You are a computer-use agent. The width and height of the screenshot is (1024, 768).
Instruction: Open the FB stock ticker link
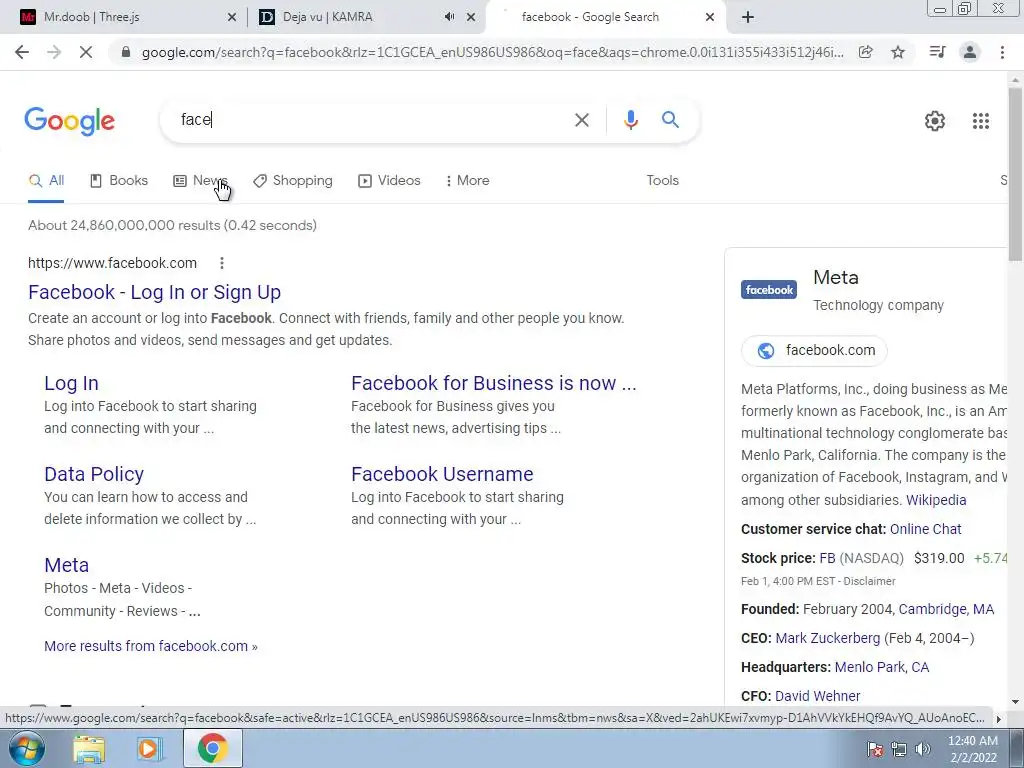[827, 558]
